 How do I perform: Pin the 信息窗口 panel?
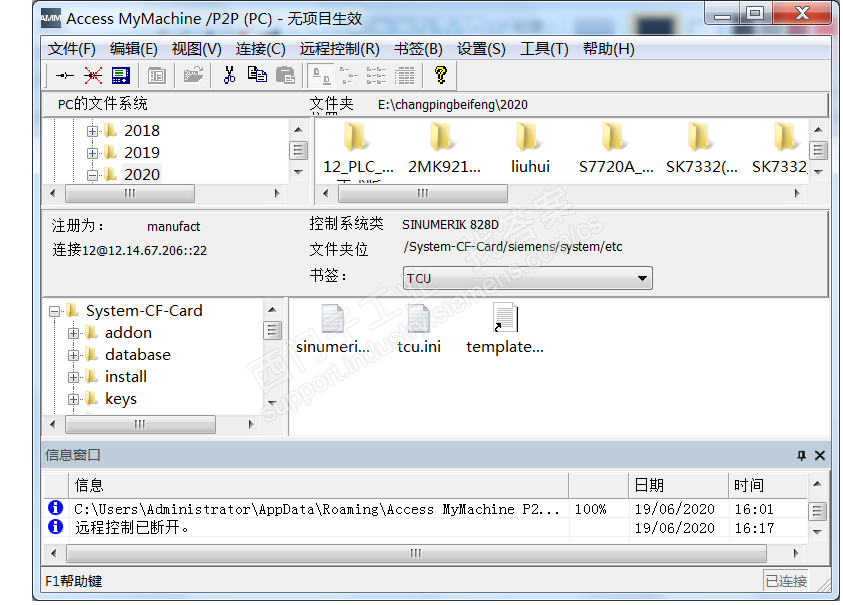[x=801, y=455]
